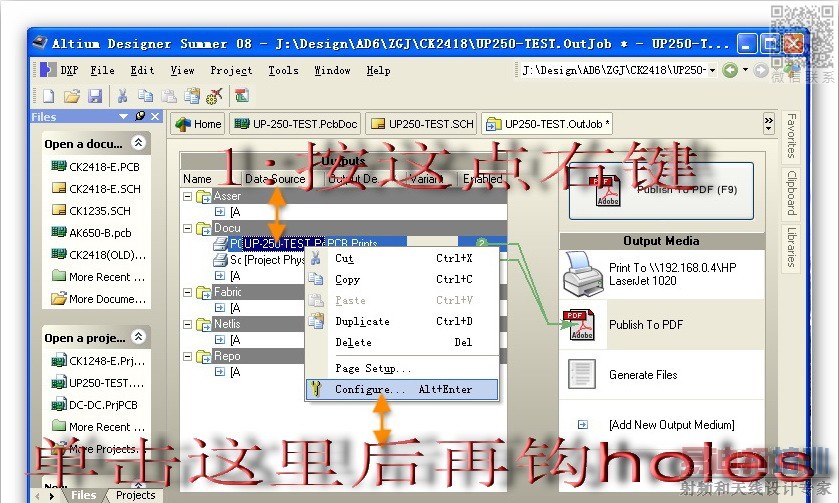Open the Favorites side panel tab
Screen dimensions: 839x503
[791, 136]
